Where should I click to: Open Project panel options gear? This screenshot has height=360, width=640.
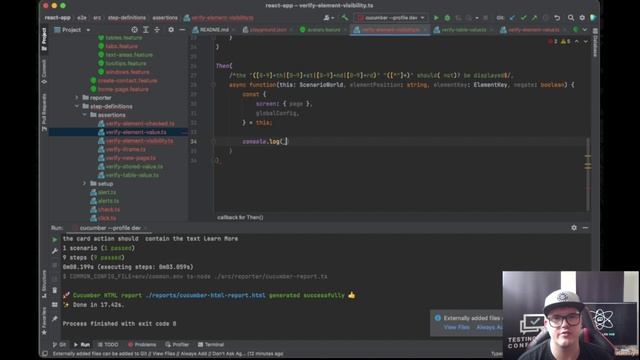pyautogui.click(x=171, y=30)
